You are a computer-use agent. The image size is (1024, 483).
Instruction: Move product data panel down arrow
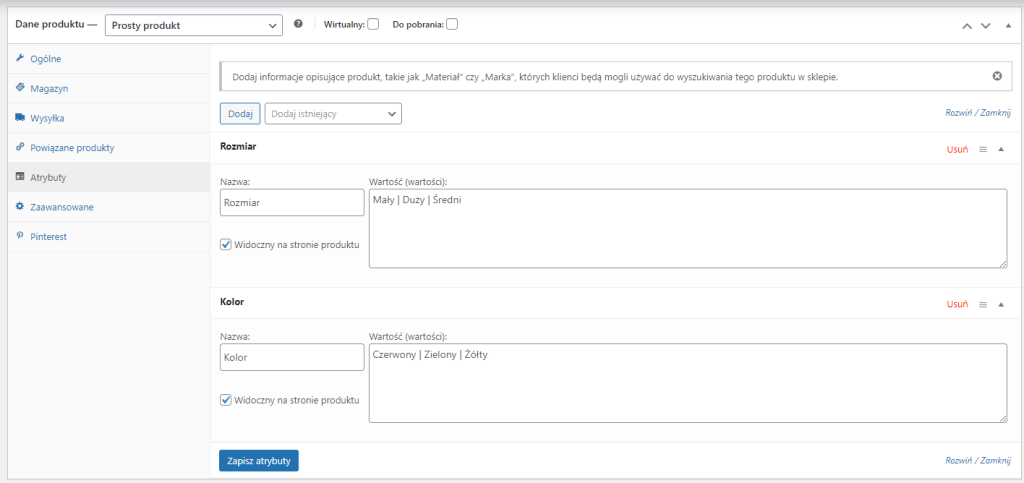point(986,26)
